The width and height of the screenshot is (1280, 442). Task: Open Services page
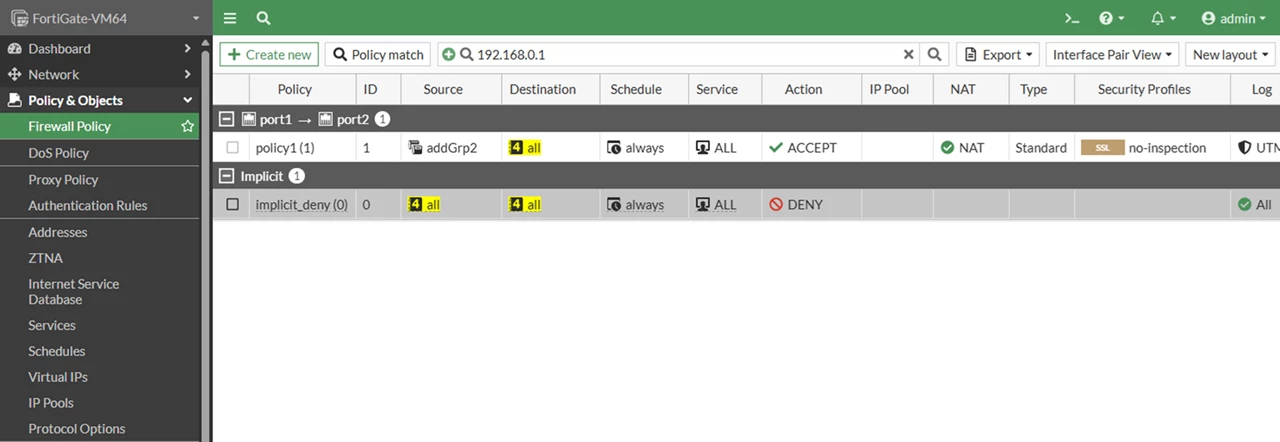(x=52, y=325)
